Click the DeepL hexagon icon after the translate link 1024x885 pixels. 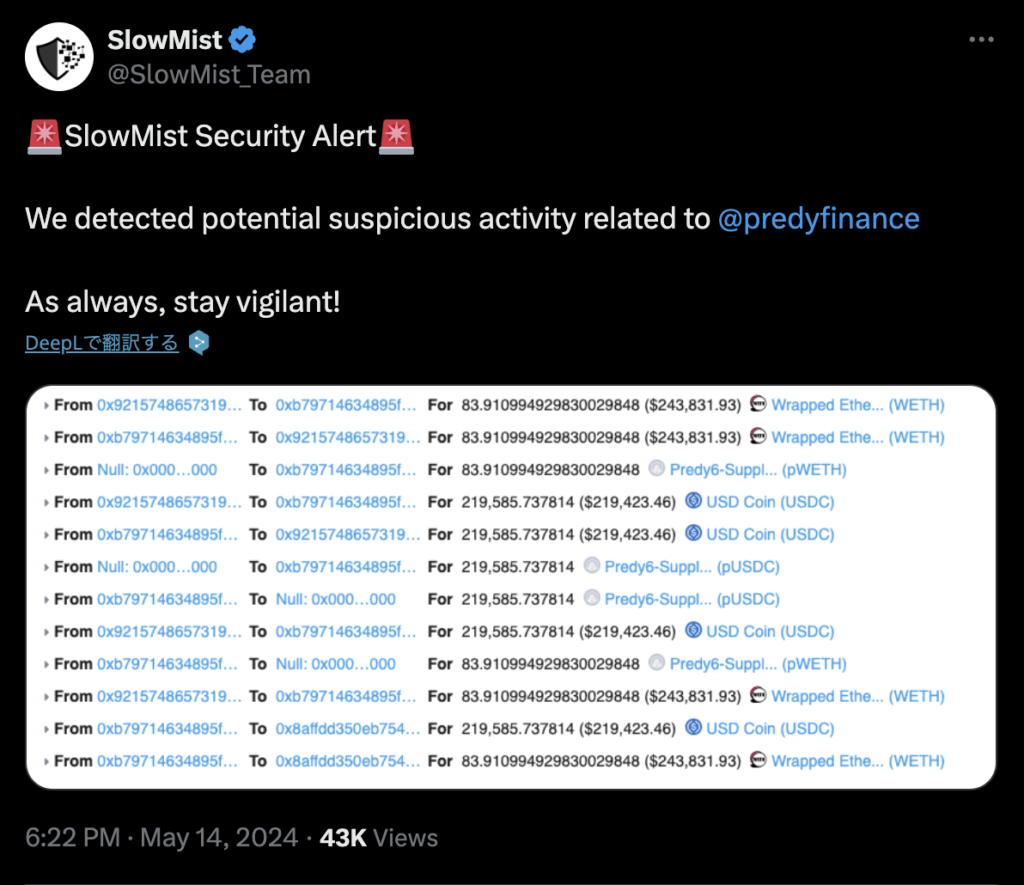click(x=198, y=342)
